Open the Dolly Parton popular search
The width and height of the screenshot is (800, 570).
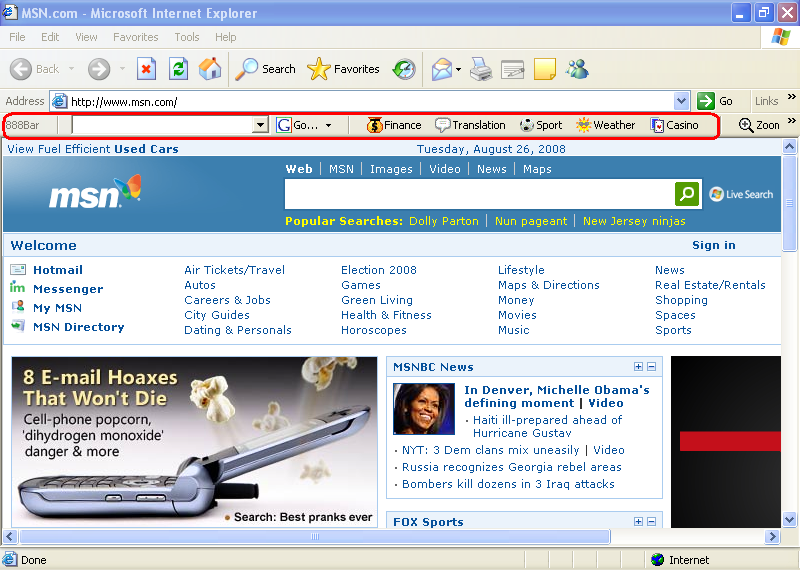point(444,221)
